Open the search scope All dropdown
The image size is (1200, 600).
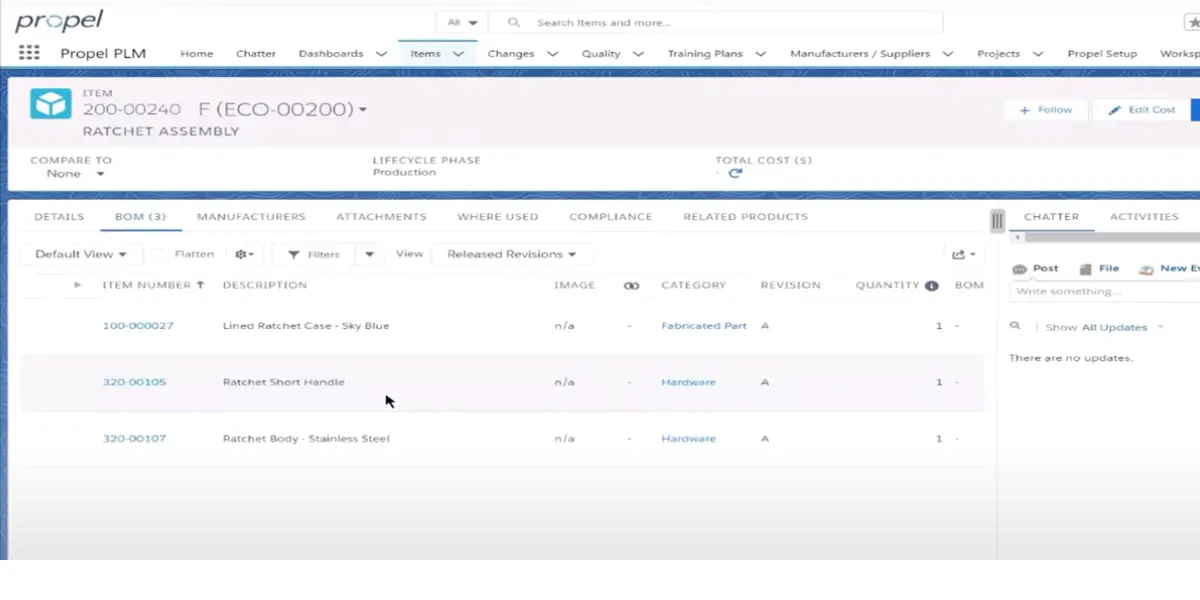(462, 22)
